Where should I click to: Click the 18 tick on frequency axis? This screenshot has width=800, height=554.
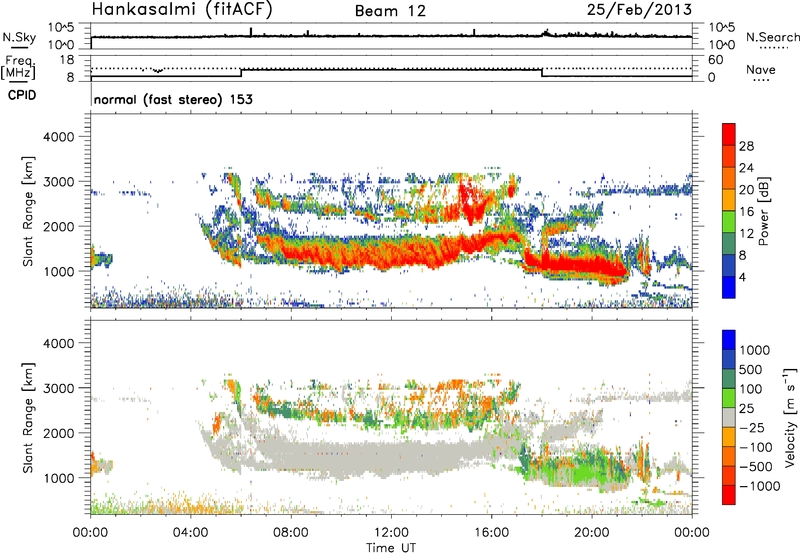pyautogui.click(x=67, y=60)
